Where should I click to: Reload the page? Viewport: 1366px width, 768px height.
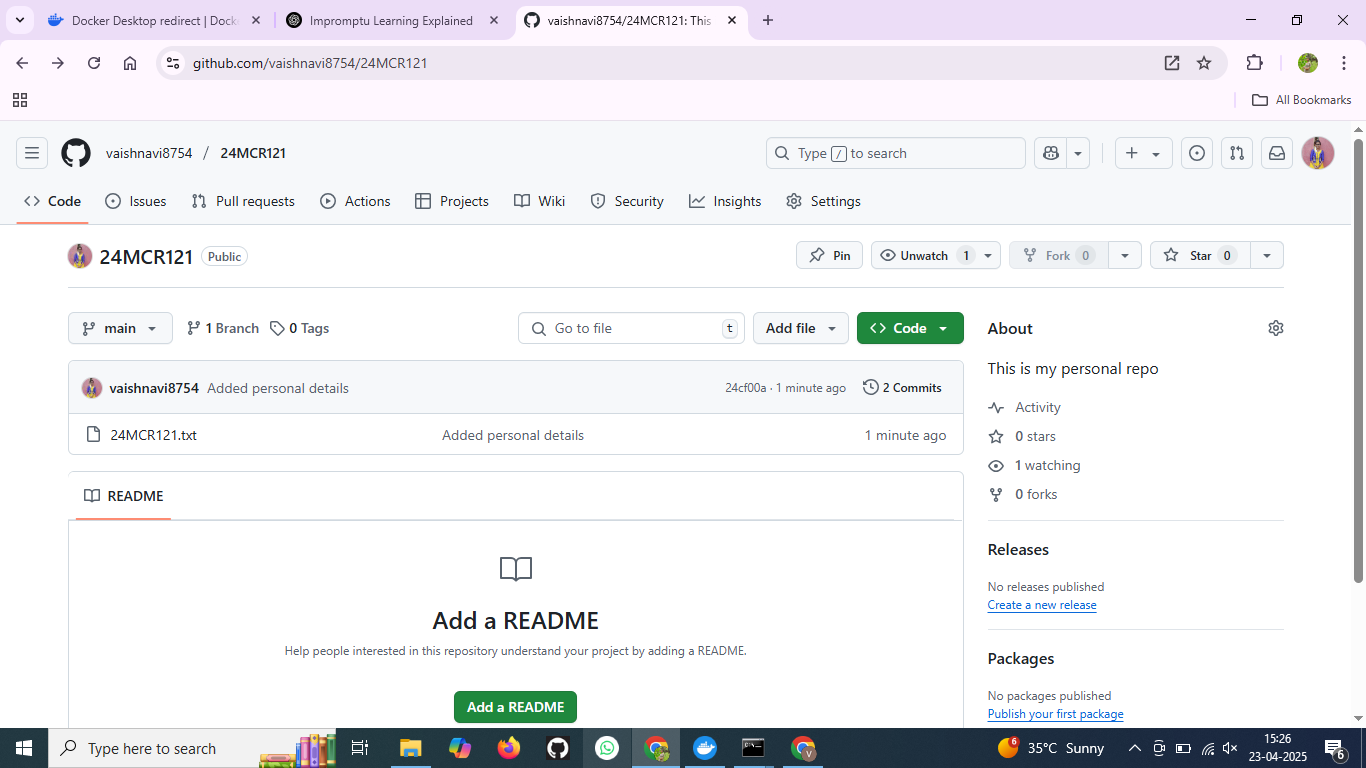coord(94,63)
